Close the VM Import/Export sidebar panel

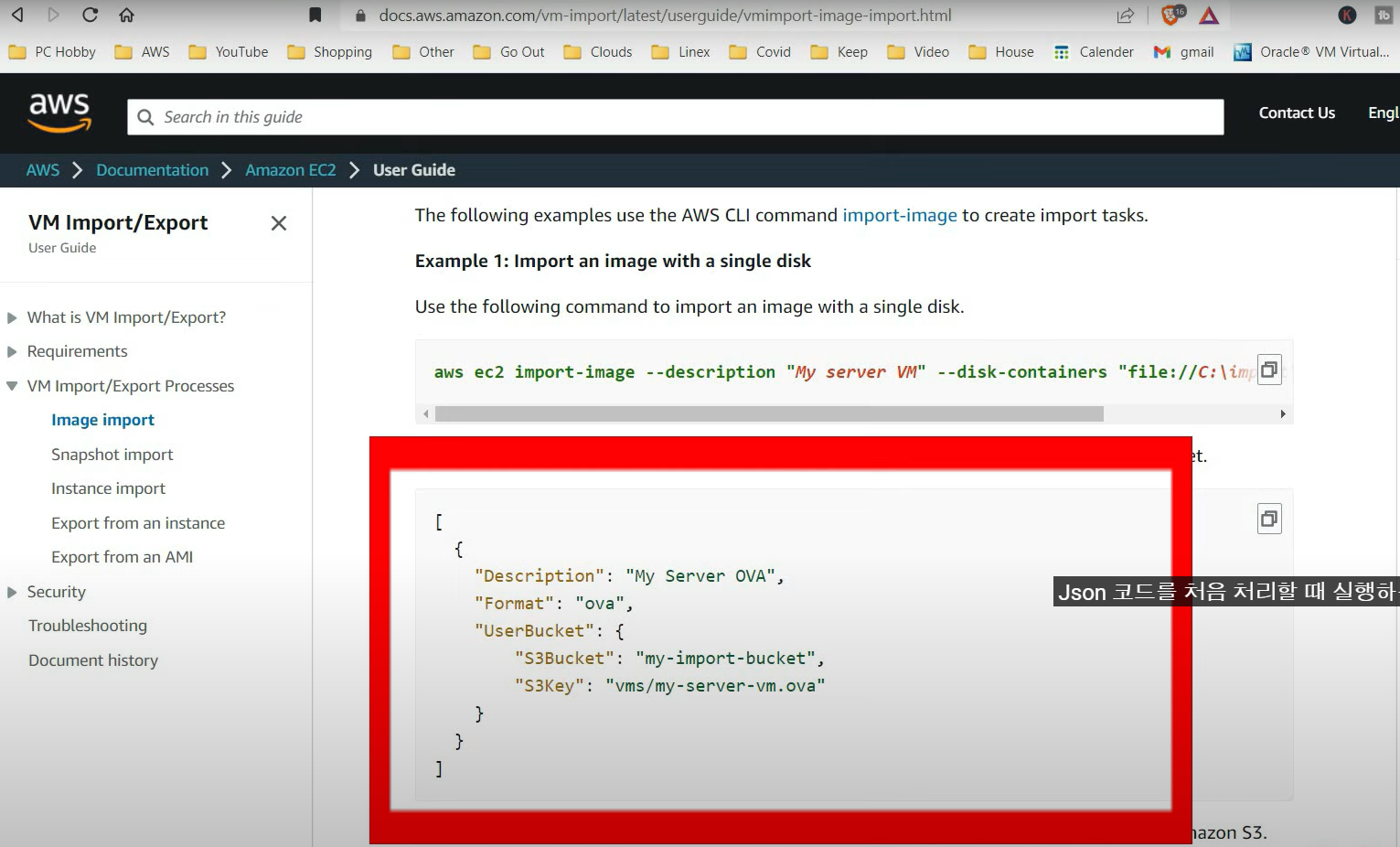pos(279,223)
